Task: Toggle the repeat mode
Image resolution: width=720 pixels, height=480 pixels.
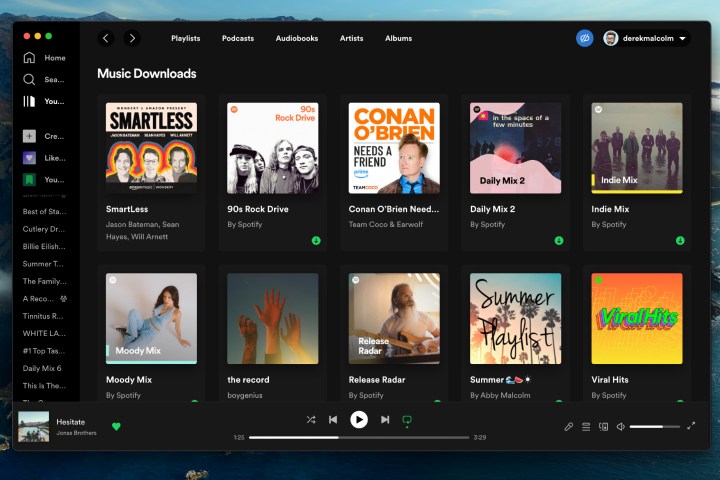Action: [x=407, y=421]
